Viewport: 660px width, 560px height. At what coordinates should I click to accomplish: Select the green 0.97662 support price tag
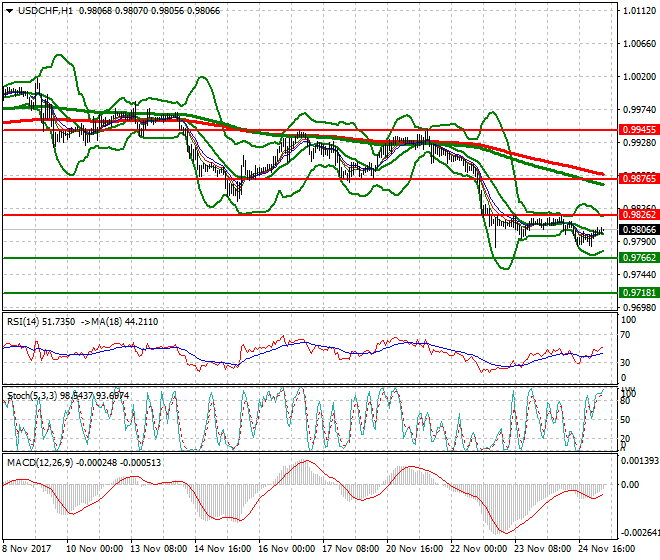636,257
